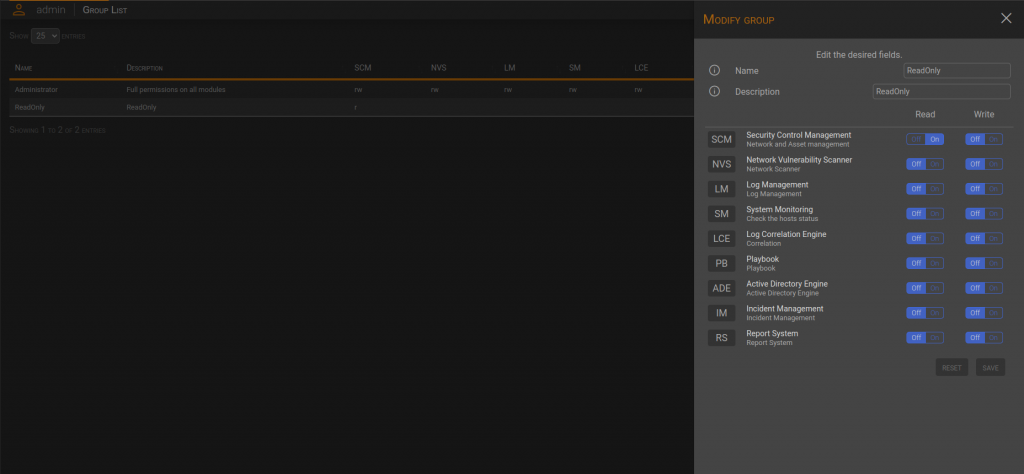
Task: Toggle Read permission for Report System
Action: (925, 338)
